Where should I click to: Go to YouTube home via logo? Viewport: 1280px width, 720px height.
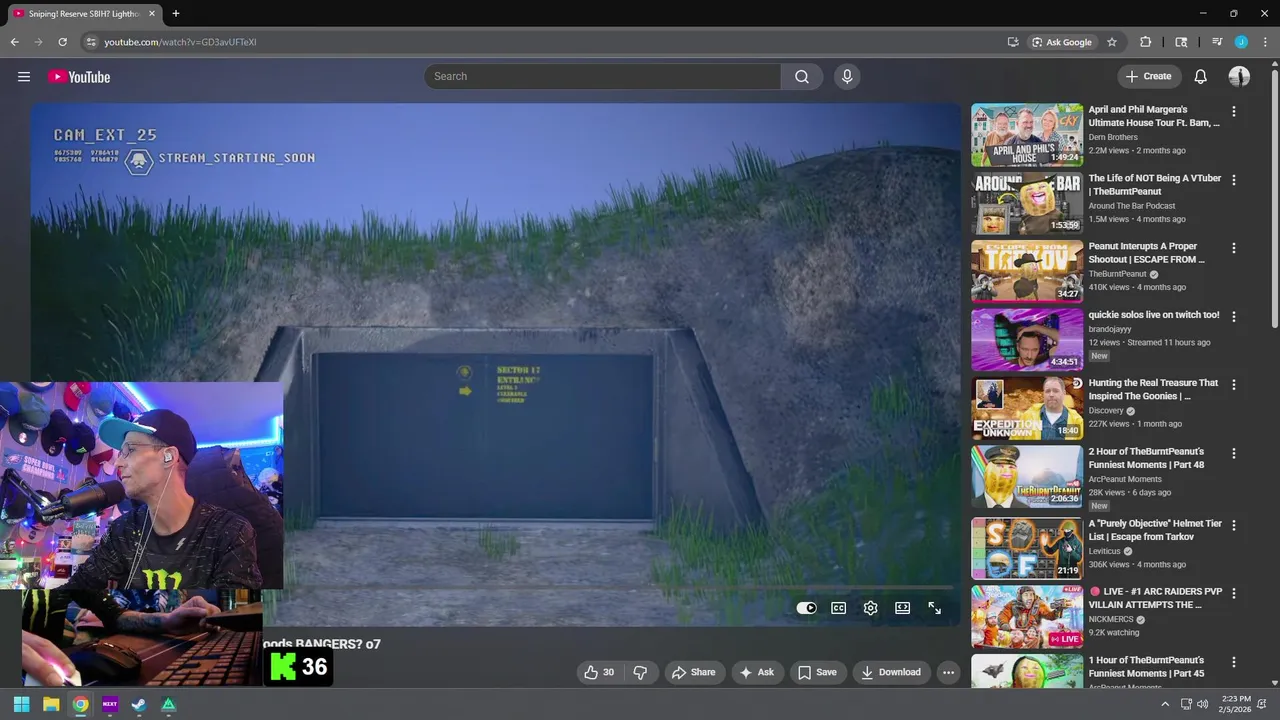tap(79, 77)
